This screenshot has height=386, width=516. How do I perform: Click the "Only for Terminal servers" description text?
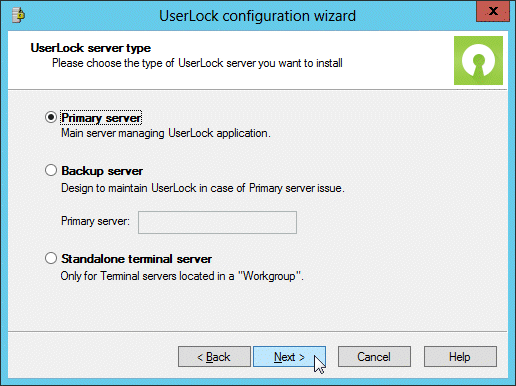click(182, 276)
